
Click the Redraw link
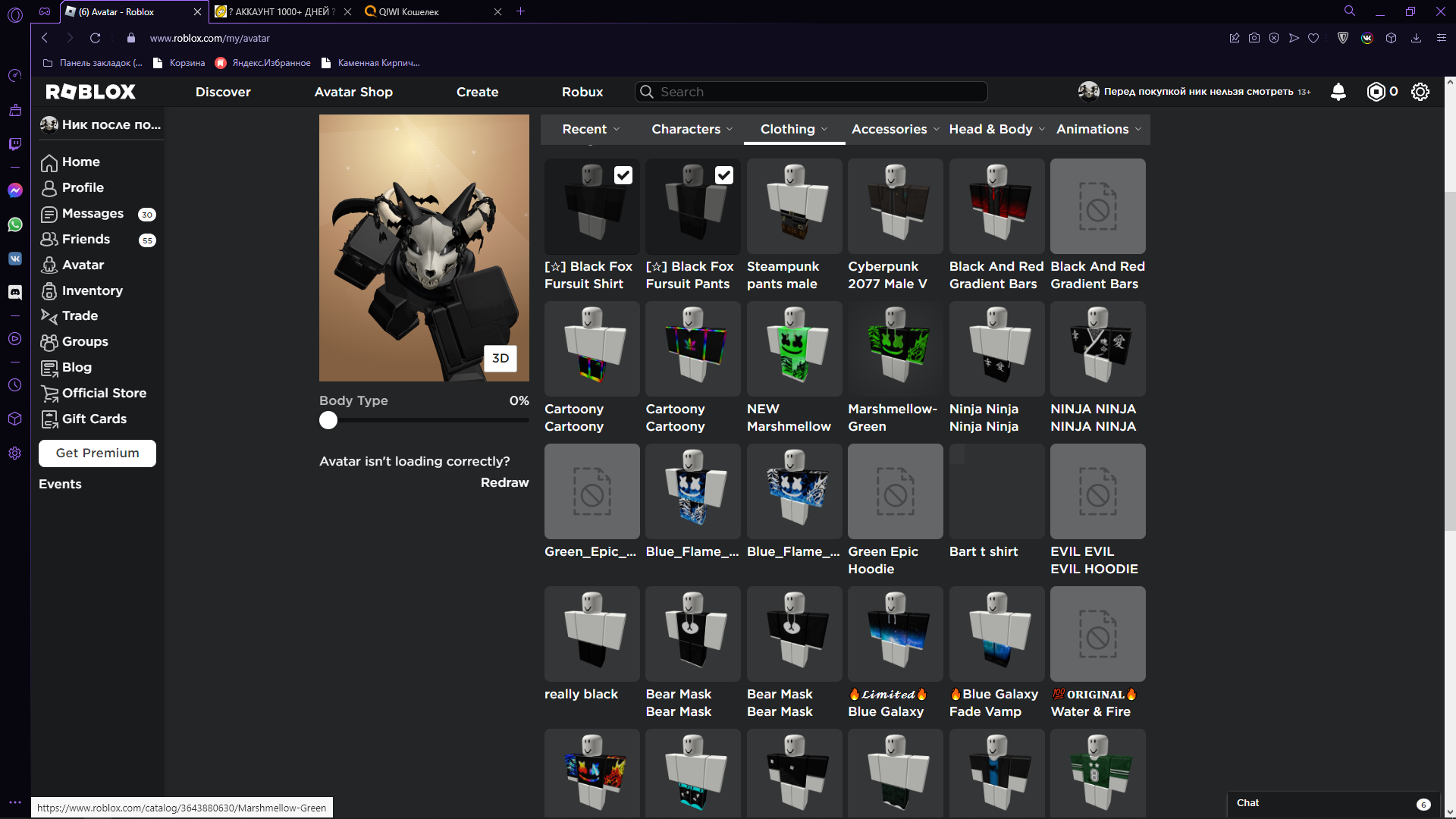coord(504,482)
